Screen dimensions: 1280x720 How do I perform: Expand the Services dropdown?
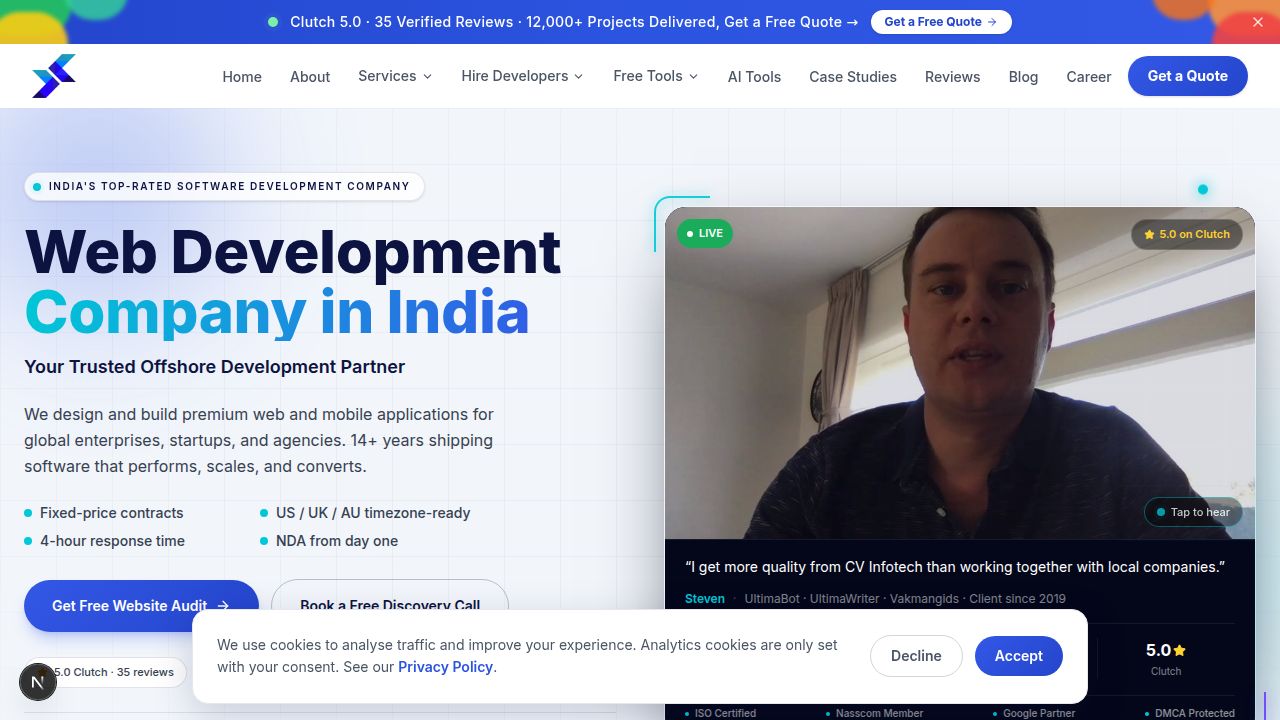395,76
